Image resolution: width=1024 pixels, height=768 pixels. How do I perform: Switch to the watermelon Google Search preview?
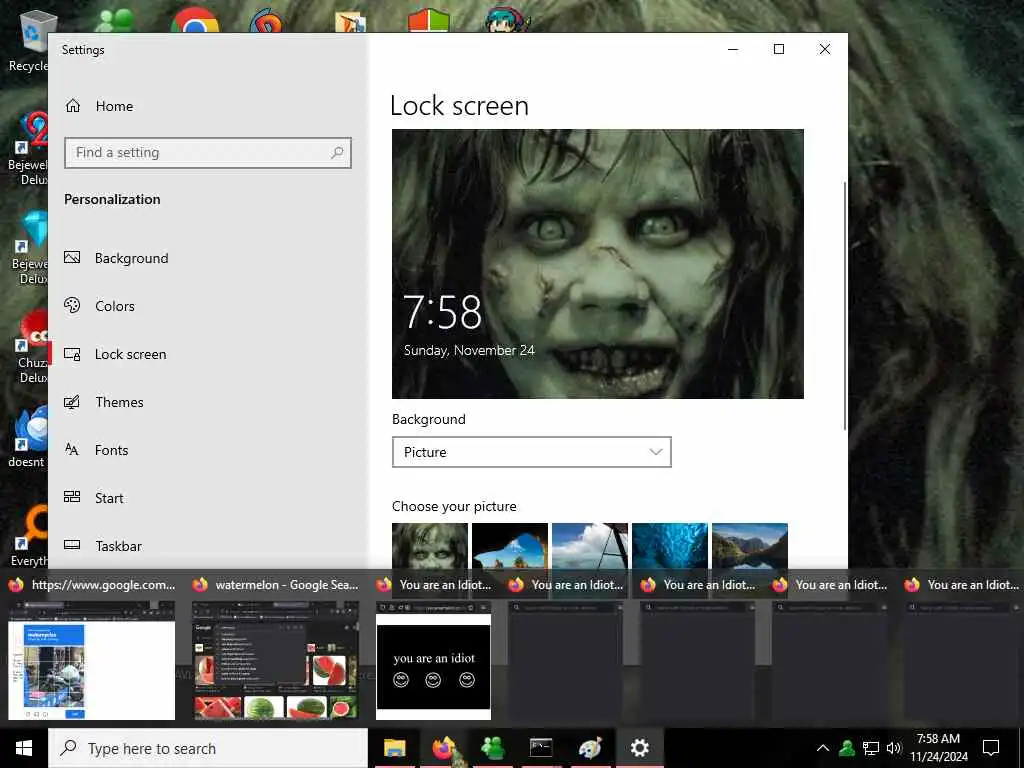click(x=275, y=660)
